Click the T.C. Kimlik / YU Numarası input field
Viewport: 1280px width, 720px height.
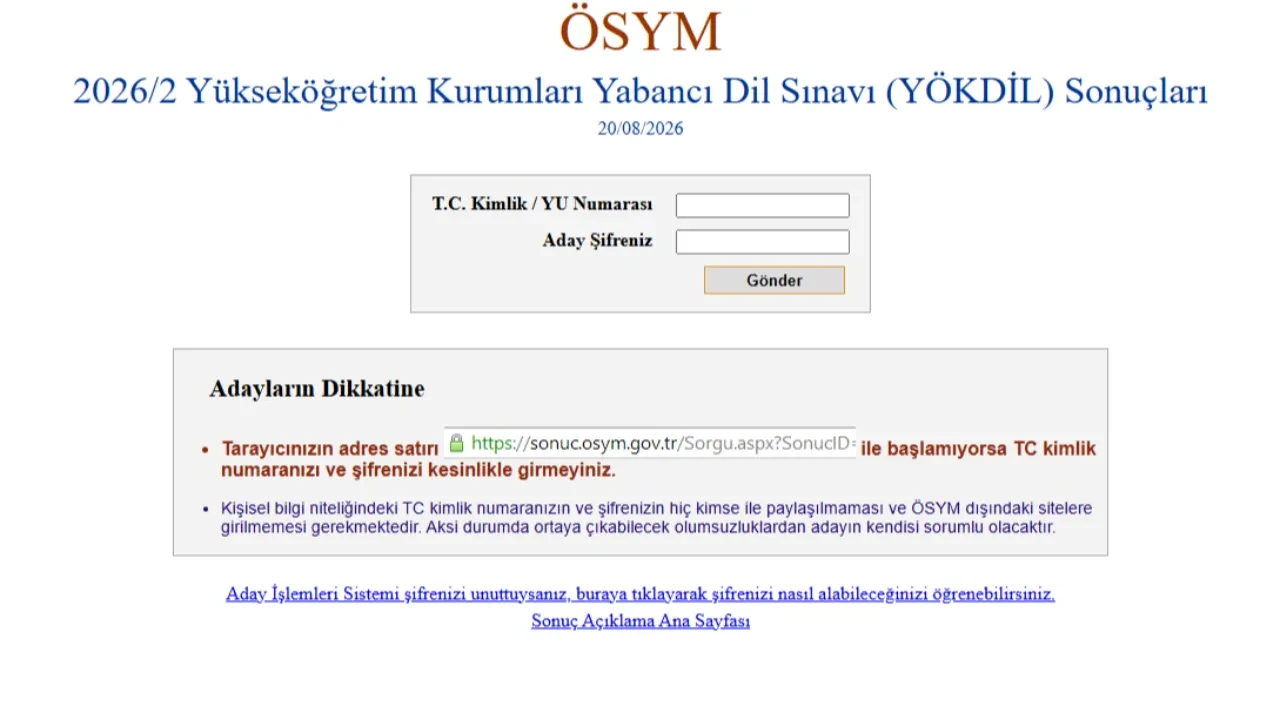coord(762,205)
